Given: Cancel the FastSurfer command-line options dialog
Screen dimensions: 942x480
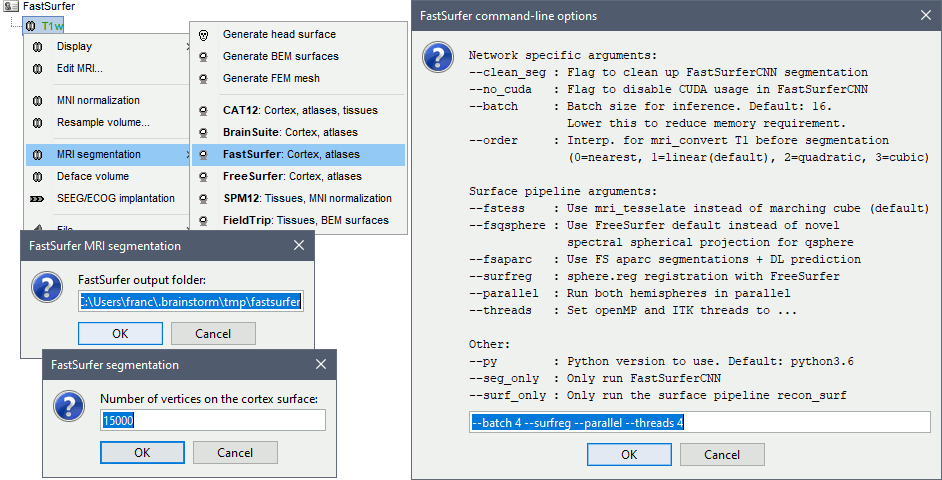Looking at the screenshot, I should 722,454.
